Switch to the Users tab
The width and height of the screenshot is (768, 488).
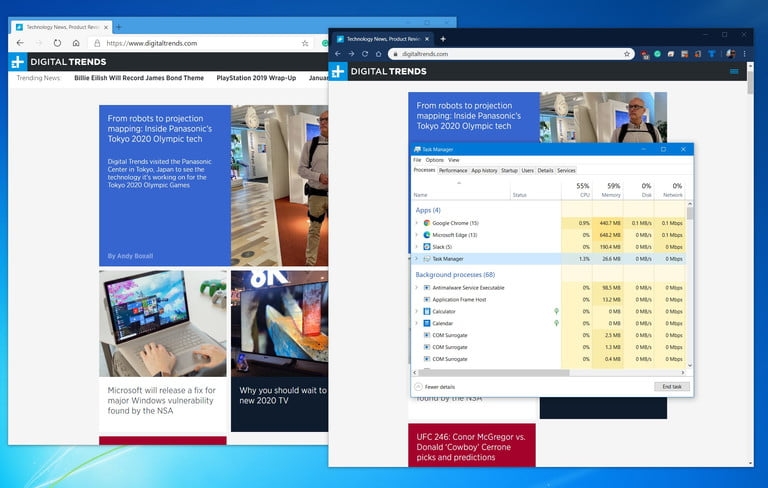click(x=528, y=171)
